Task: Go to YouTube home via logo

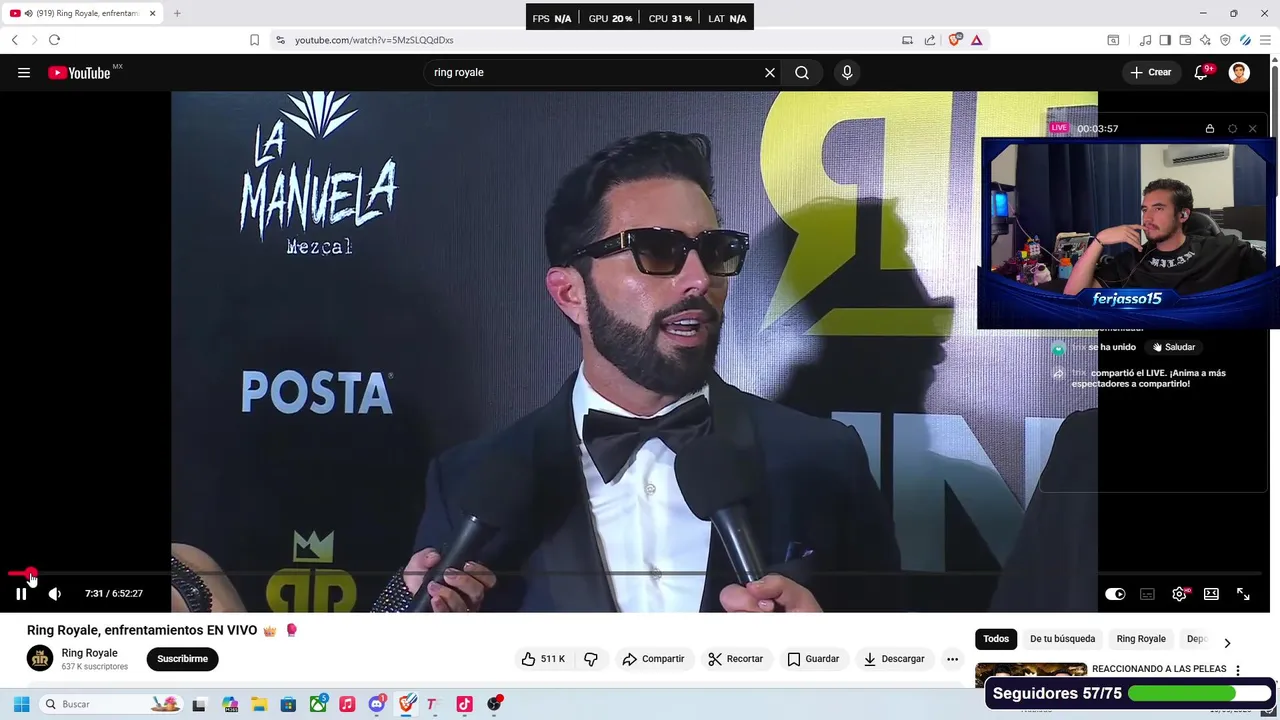Action: (79, 72)
